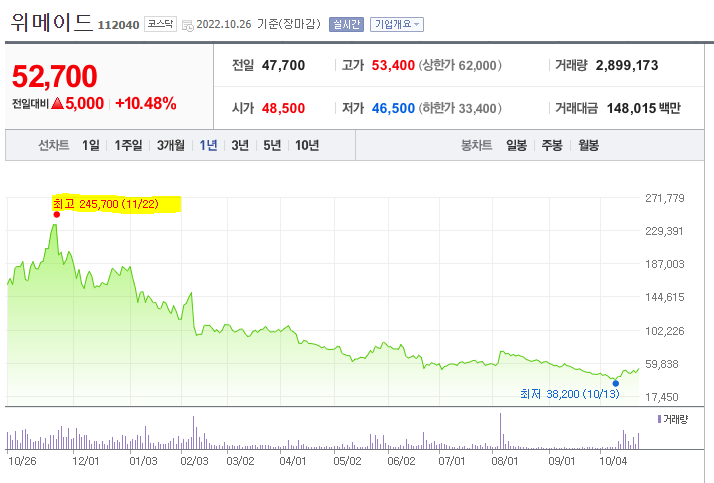Click the 17,450 y-axis label
The height and width of the screenshot is (483, 714).
[x=662, y=397]
